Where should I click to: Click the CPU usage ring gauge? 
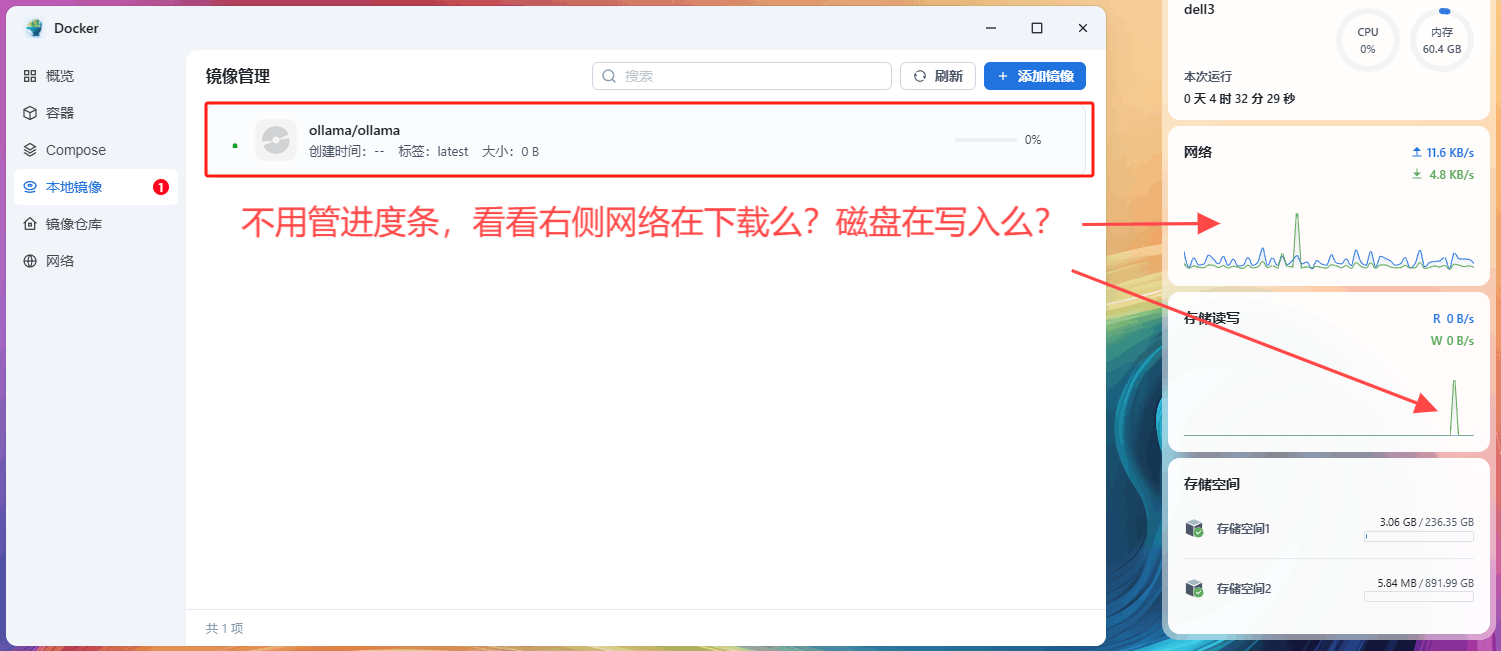1367,41
